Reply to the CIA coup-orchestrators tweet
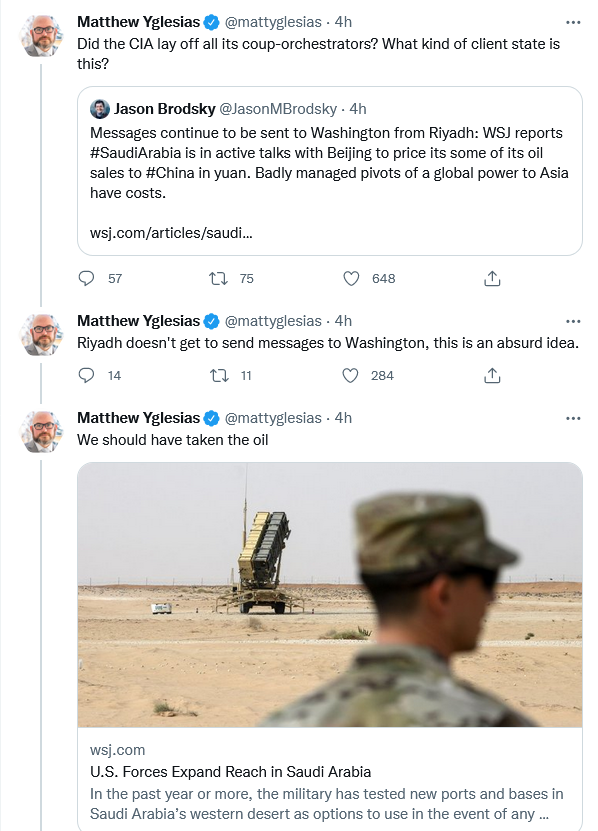This screenshot has height=831, width=598. click(x=86, y=278)
